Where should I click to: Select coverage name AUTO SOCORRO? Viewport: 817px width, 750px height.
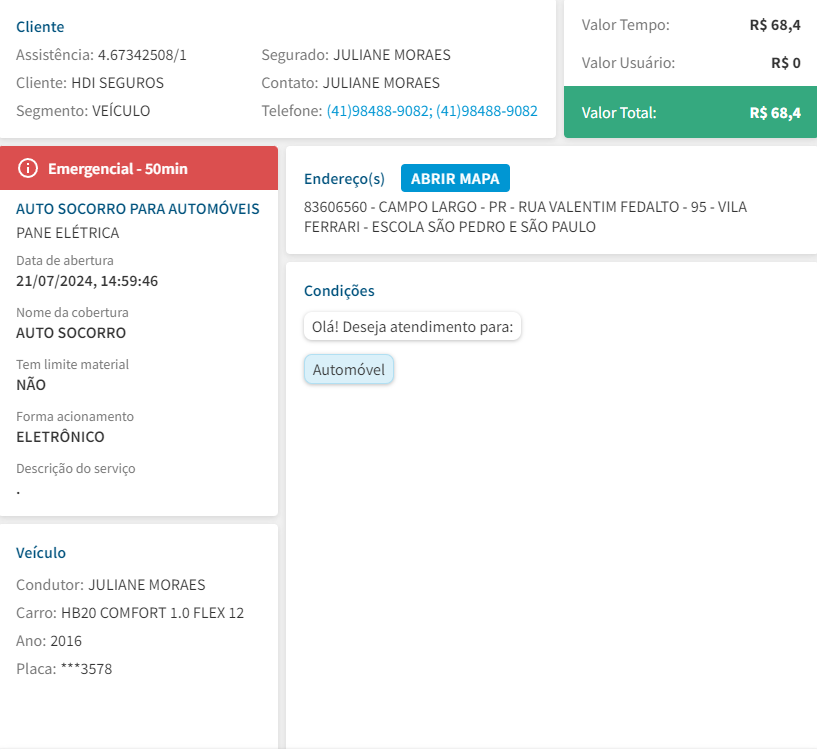(x=71, y=333)
